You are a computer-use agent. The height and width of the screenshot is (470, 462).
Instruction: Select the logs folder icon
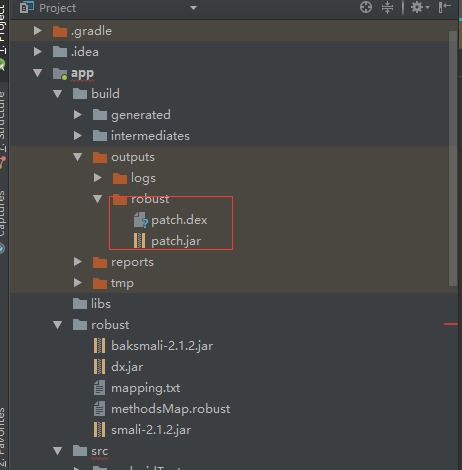pyautogui.click(x=120, y=178)
